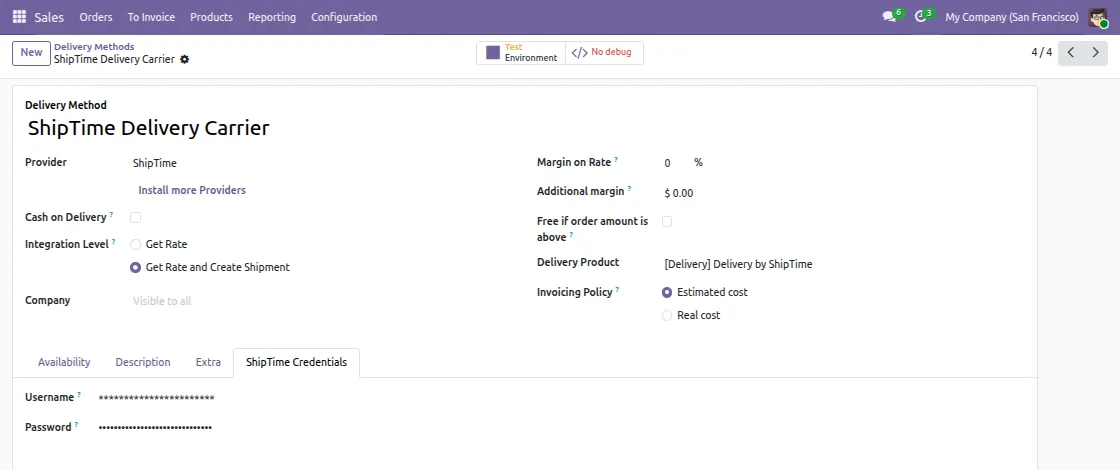Screen dimensions: 1120x470
Task: Open the Reporting menu
Action: [272, 17]
